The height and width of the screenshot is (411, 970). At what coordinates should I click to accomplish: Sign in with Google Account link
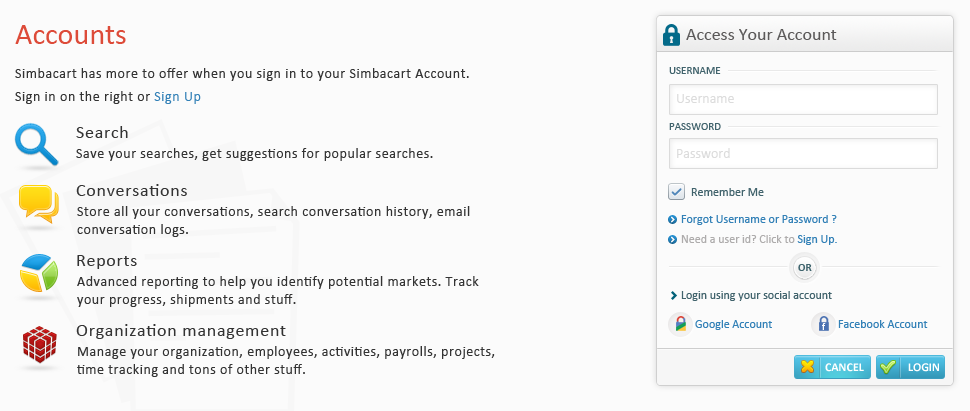pos(733,324)
